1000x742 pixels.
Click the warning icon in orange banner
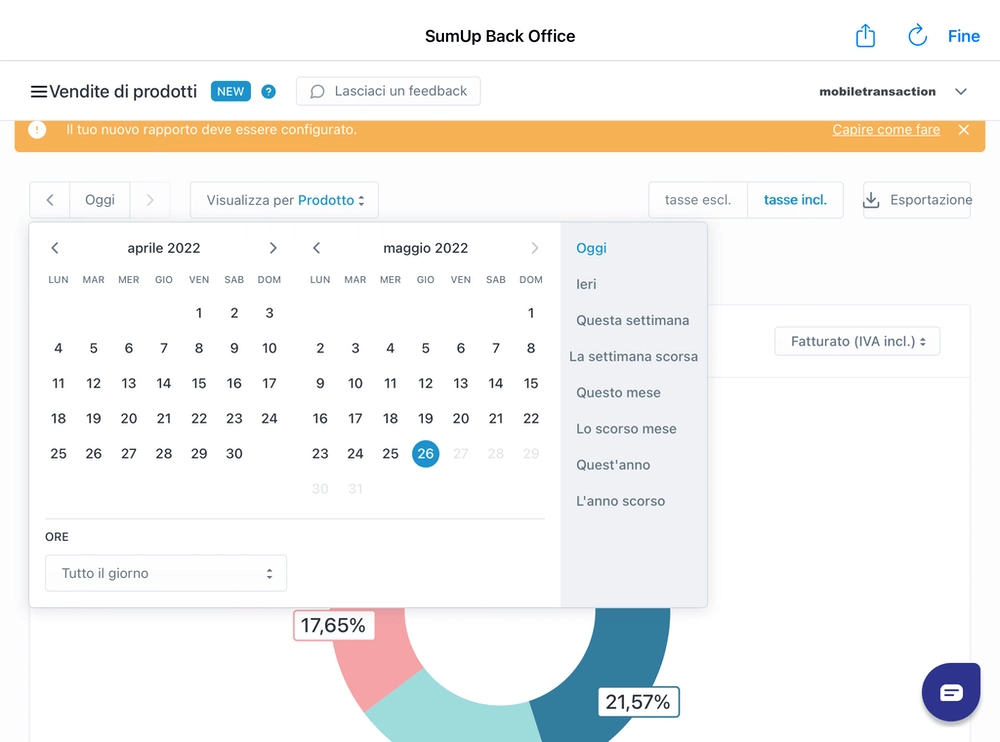click(x=37, y=130)
